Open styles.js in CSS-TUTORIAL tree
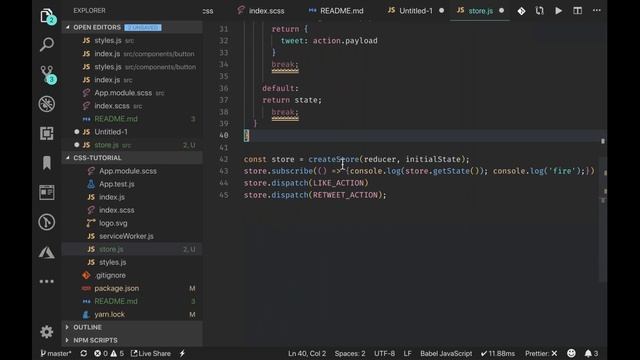Screen dimensions: 640x360 tap(132, 262)
